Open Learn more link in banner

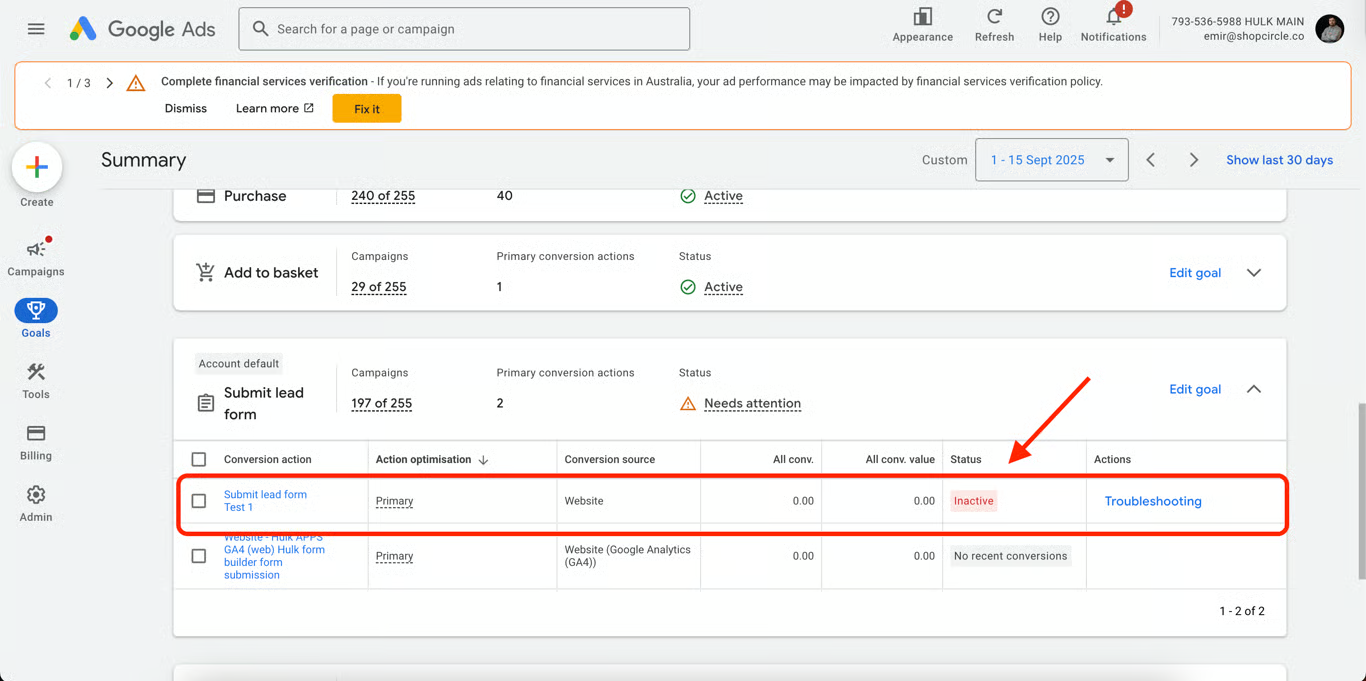click(x=275, y=108)
